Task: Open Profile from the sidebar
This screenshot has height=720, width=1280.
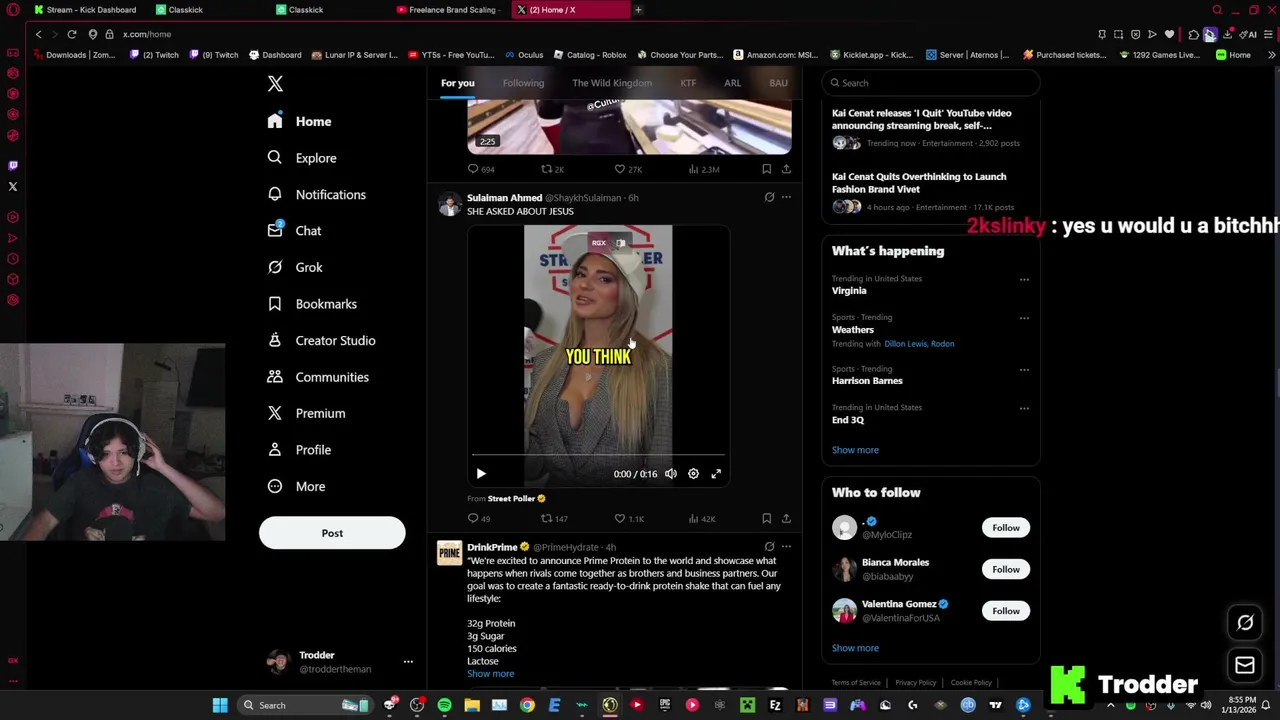Action: coord(299,450)
